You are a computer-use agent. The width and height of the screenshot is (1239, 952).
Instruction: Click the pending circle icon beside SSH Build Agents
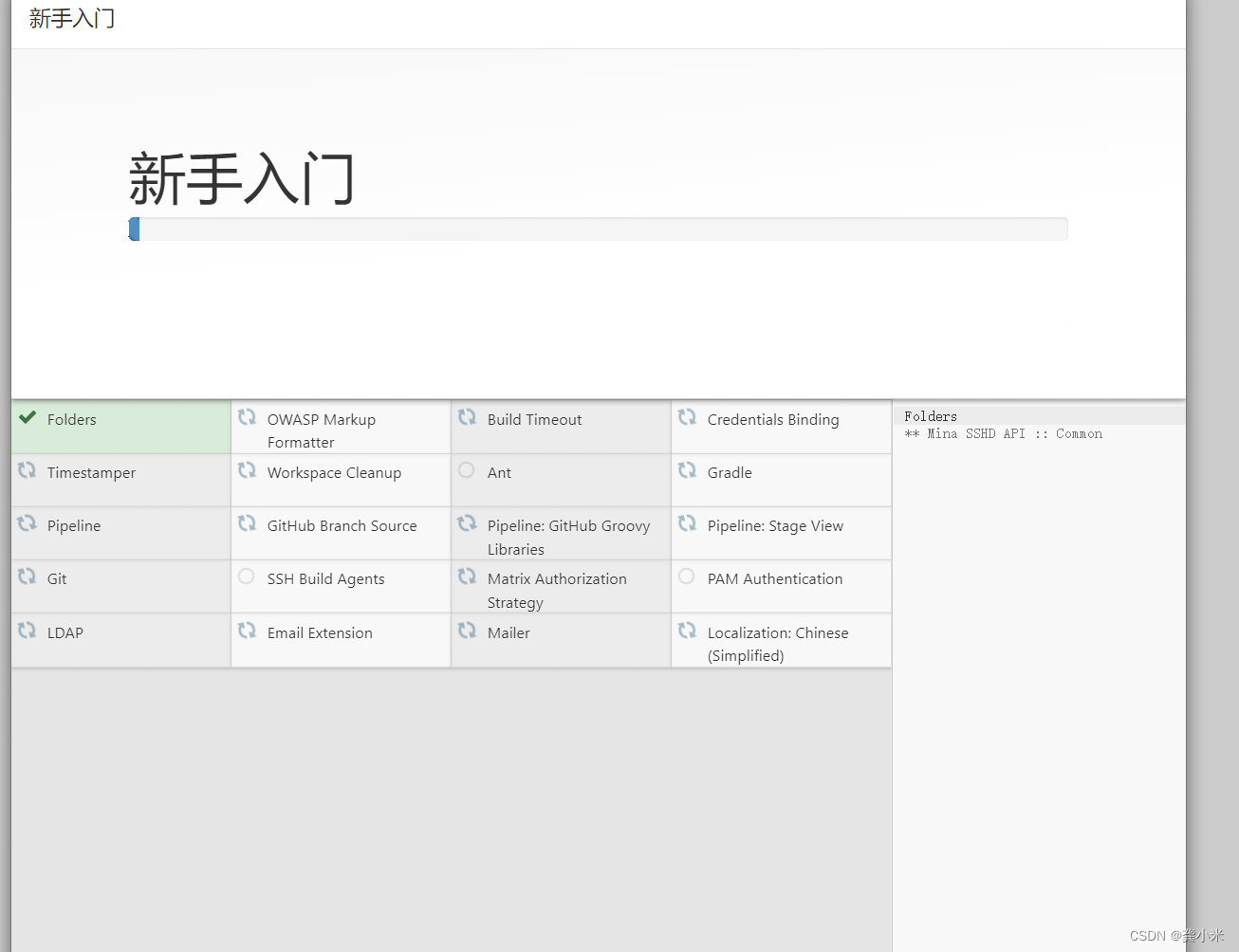coord(246,576)
